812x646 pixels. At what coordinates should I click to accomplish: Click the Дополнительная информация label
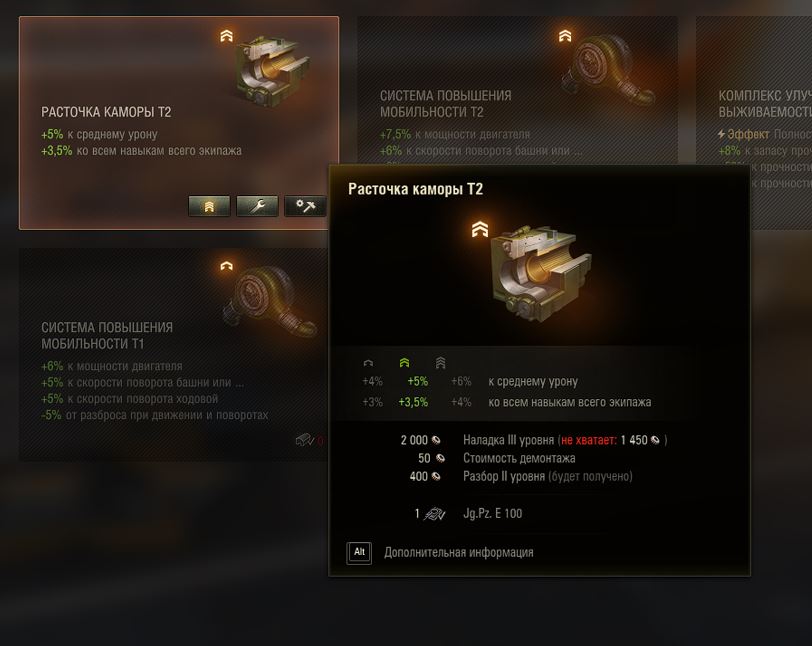tap(459, 553)
